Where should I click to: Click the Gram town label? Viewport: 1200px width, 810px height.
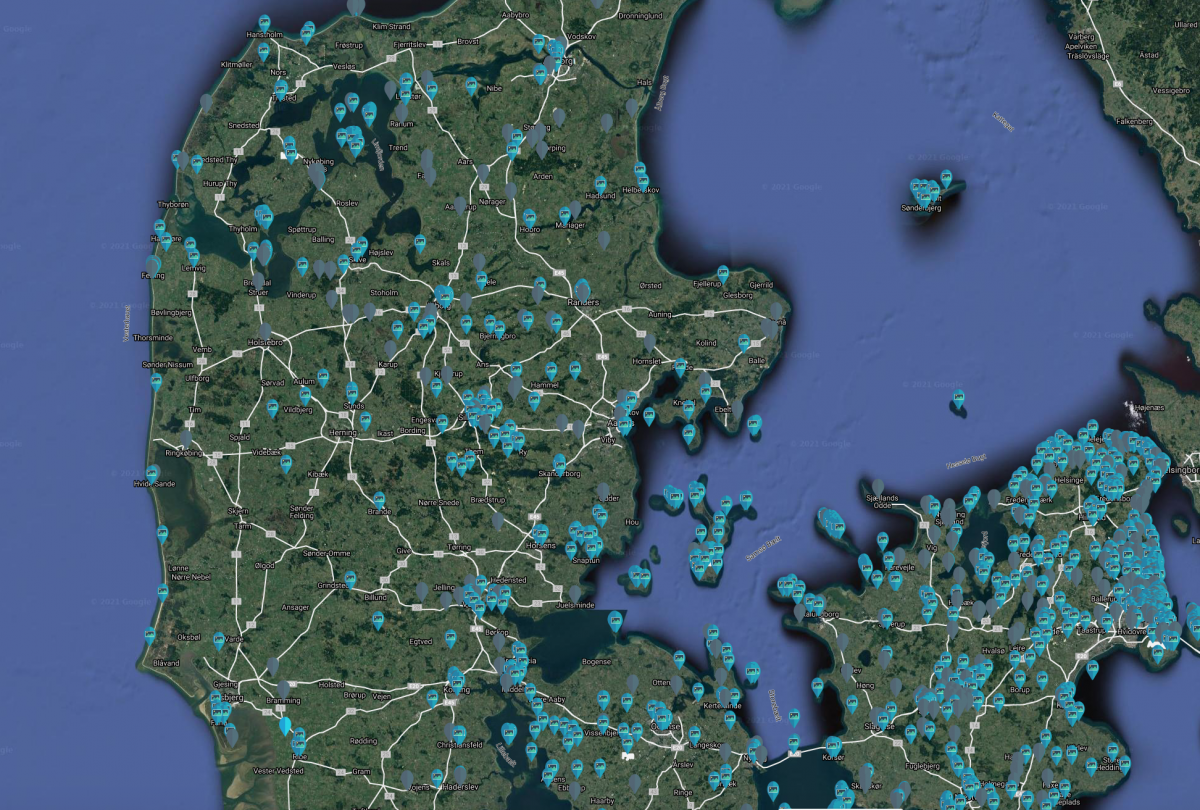tap(361, 772)
